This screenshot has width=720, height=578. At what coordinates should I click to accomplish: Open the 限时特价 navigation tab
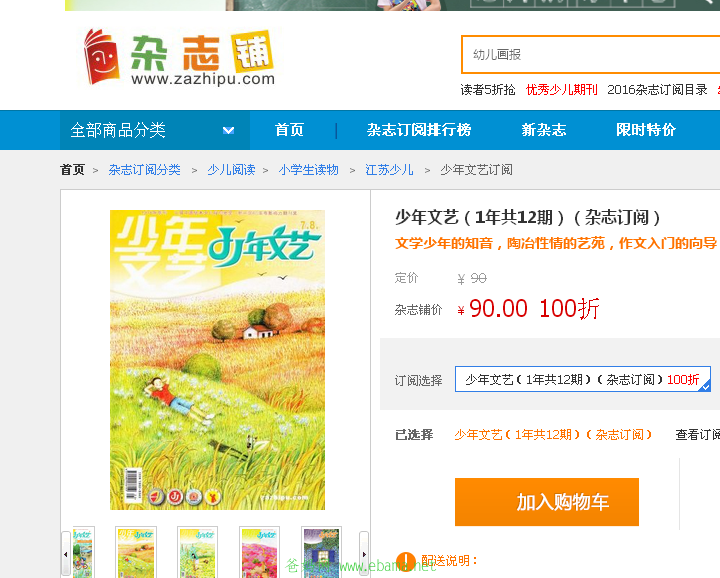pos(646,130)
